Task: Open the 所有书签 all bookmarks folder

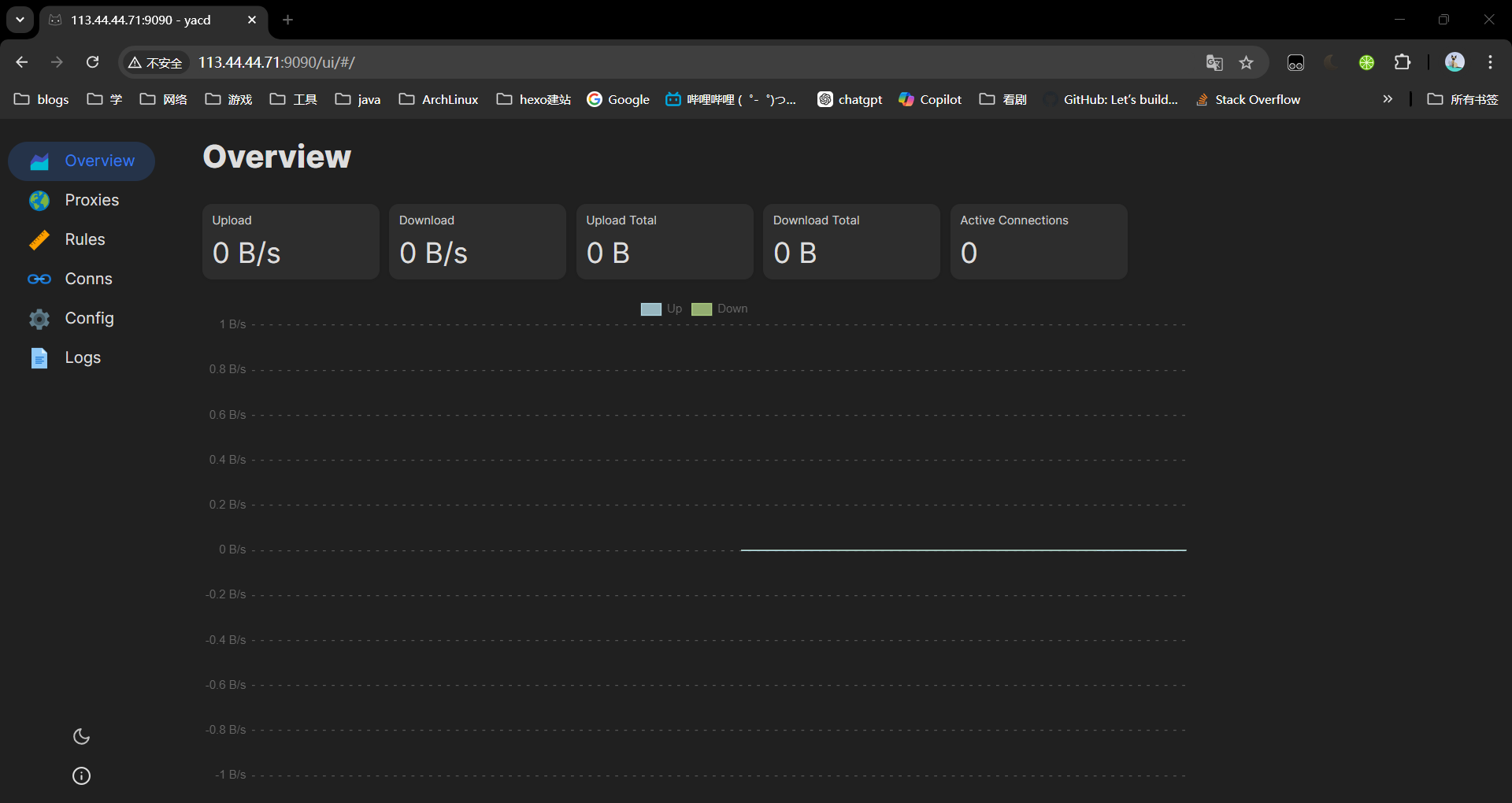Action: 1463,99
